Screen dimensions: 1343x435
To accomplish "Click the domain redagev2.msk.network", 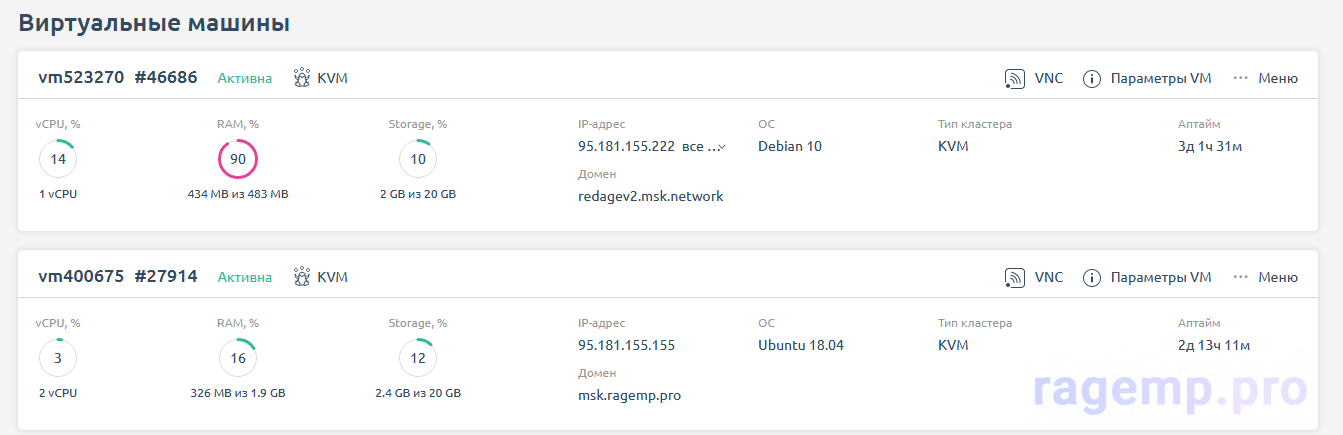I will click(650, 196).
